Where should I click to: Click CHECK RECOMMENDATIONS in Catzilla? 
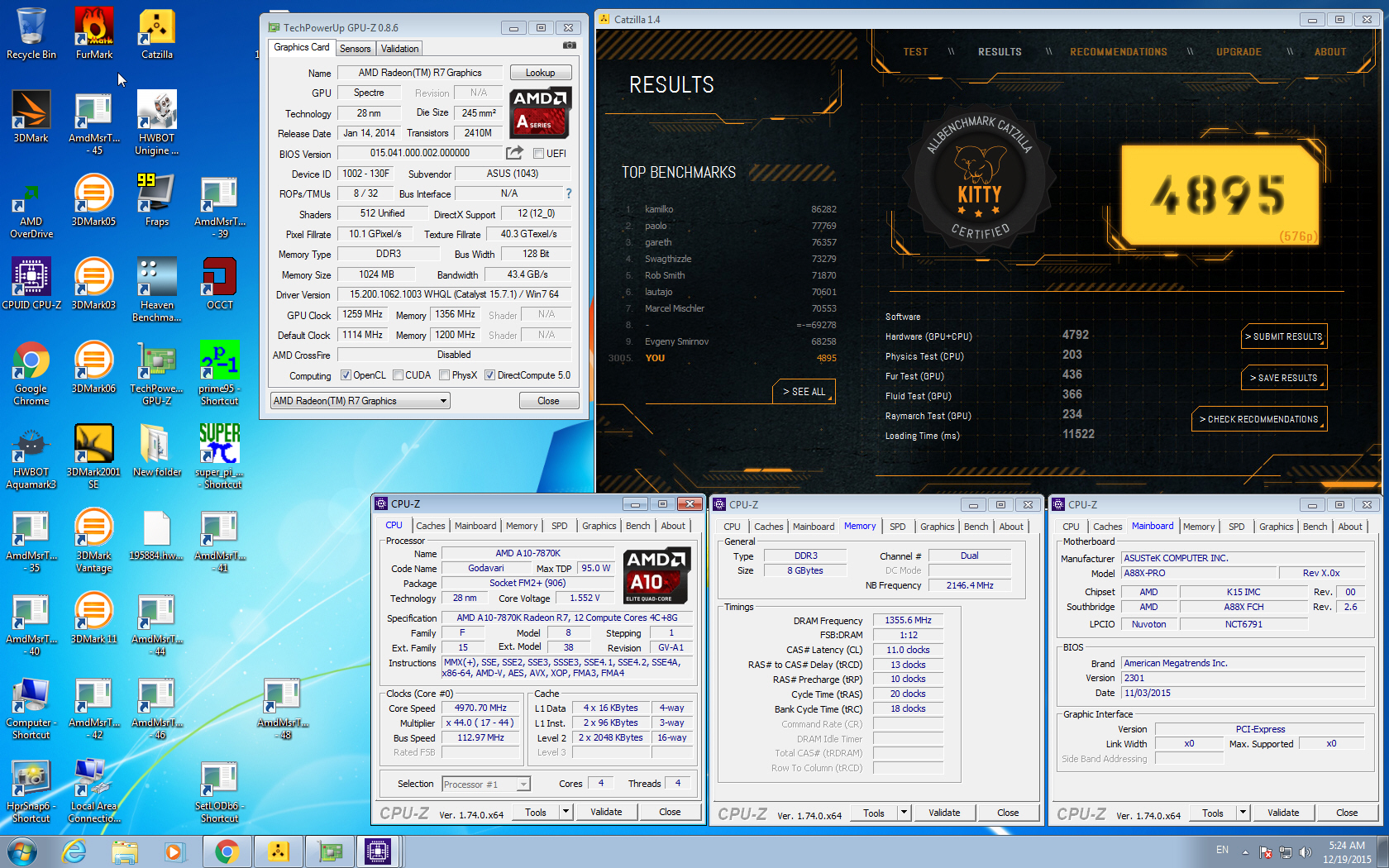click(1259, 419)
